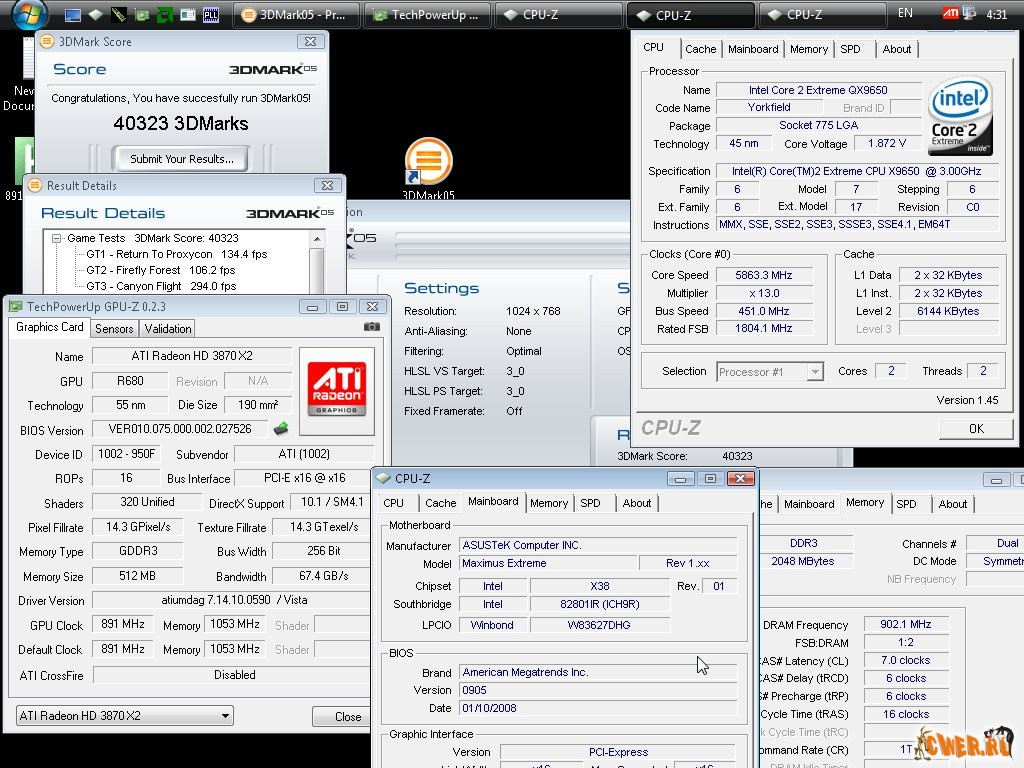Viewport: 1024px width, 768px height.
Task: Click the BIOS save chip icon
Action: click(281, 429)
